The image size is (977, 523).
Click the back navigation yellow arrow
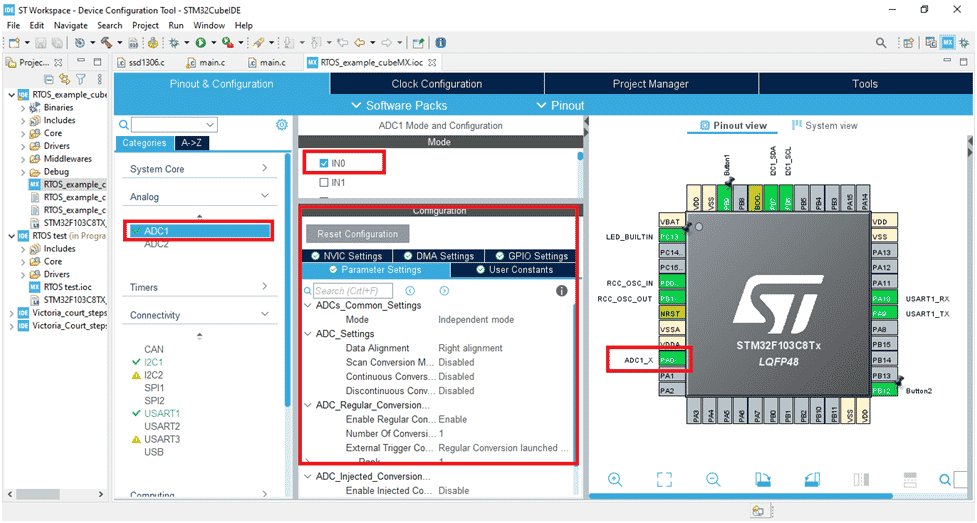point(360,42)
